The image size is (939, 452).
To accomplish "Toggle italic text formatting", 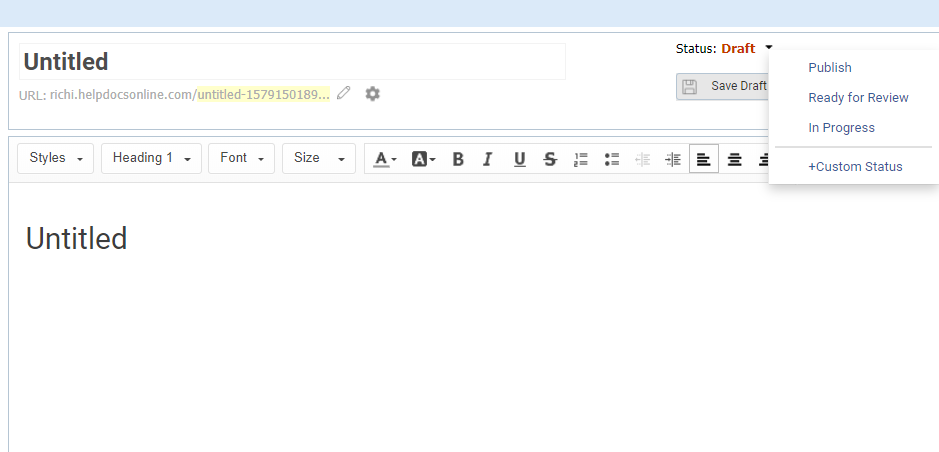I will pos(488,159).
